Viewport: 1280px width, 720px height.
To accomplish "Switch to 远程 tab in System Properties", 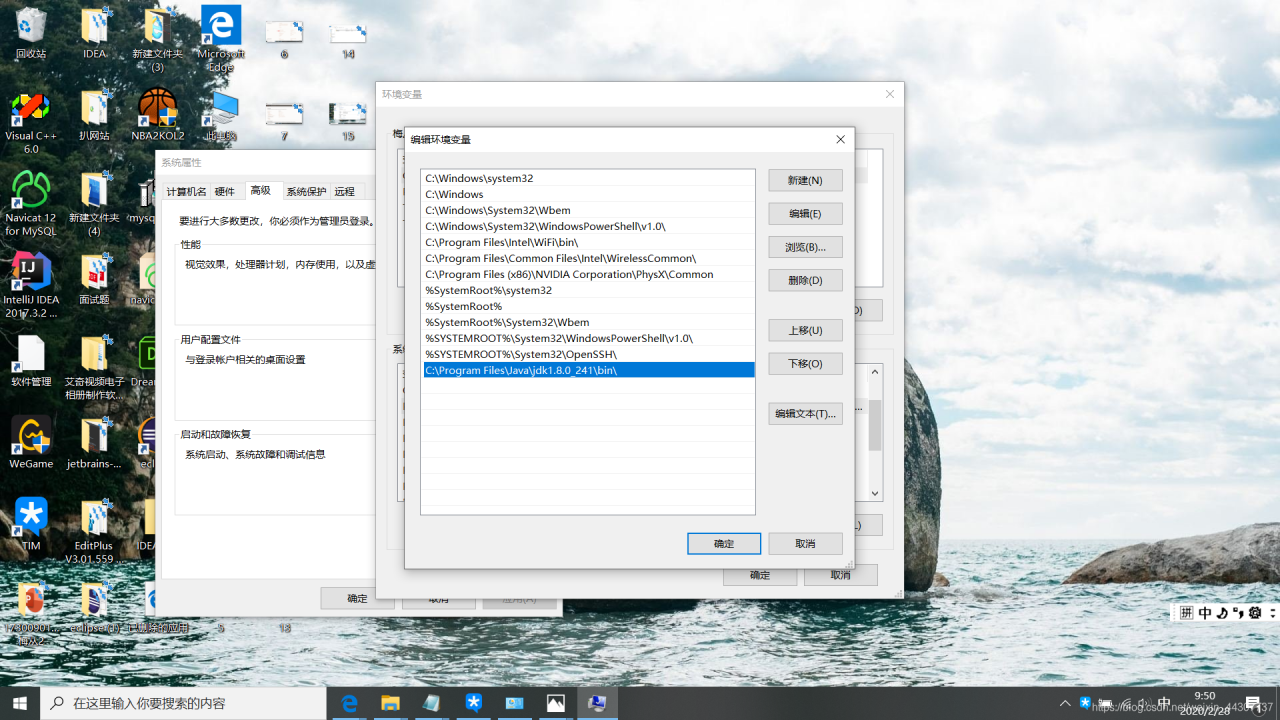I will point(345,192).
